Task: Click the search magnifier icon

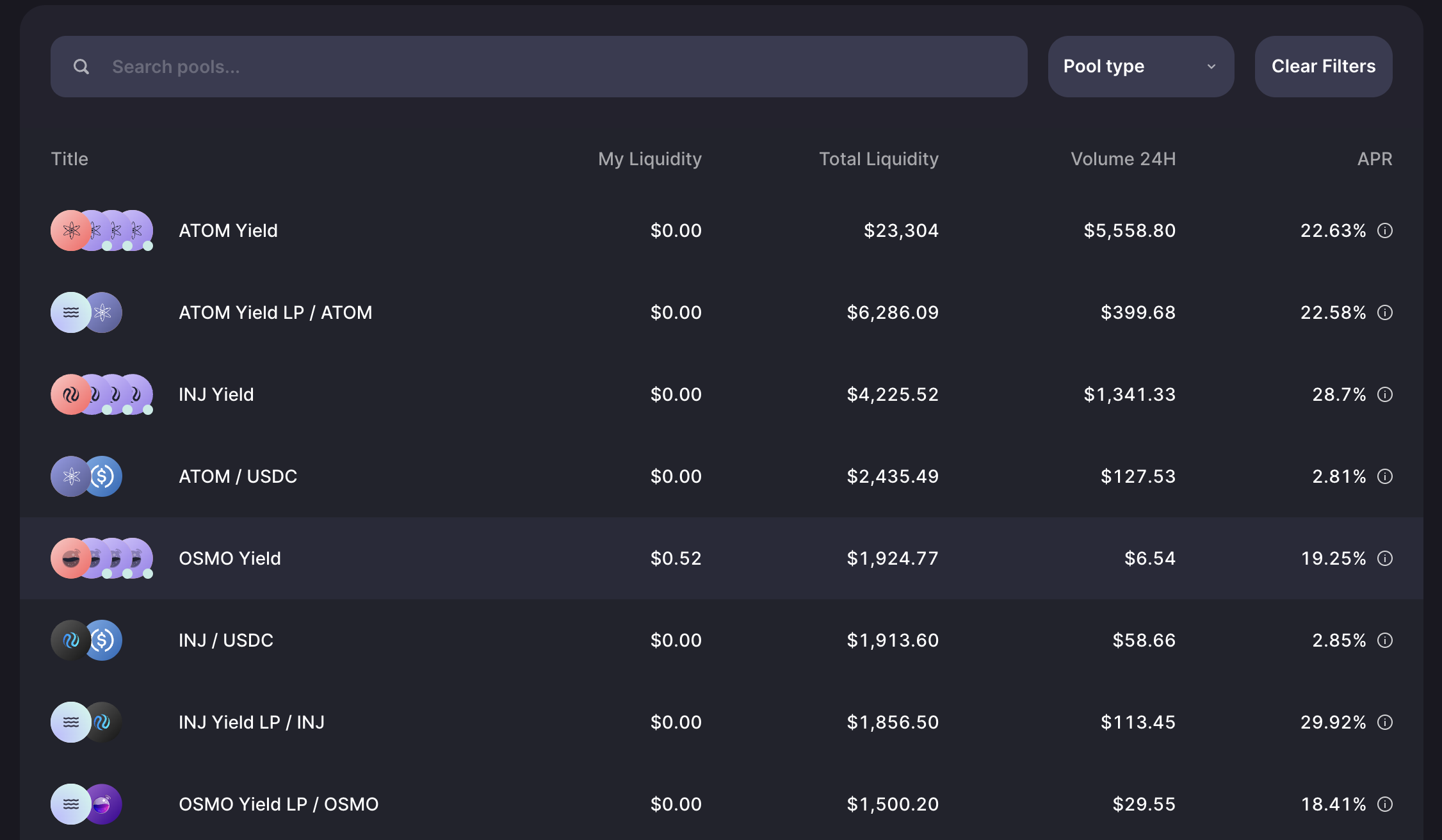Action: (81, 67)
